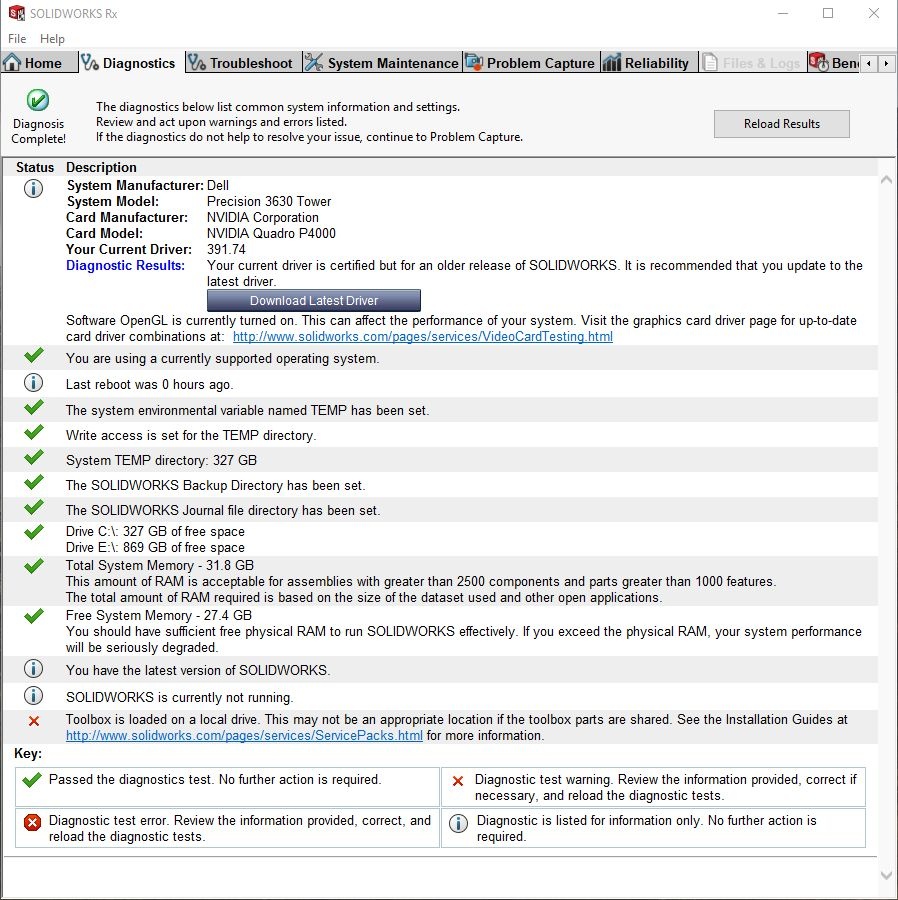Open the ServicePacks.html link
This screenshot has height=900, width=898.
point(244,735)
